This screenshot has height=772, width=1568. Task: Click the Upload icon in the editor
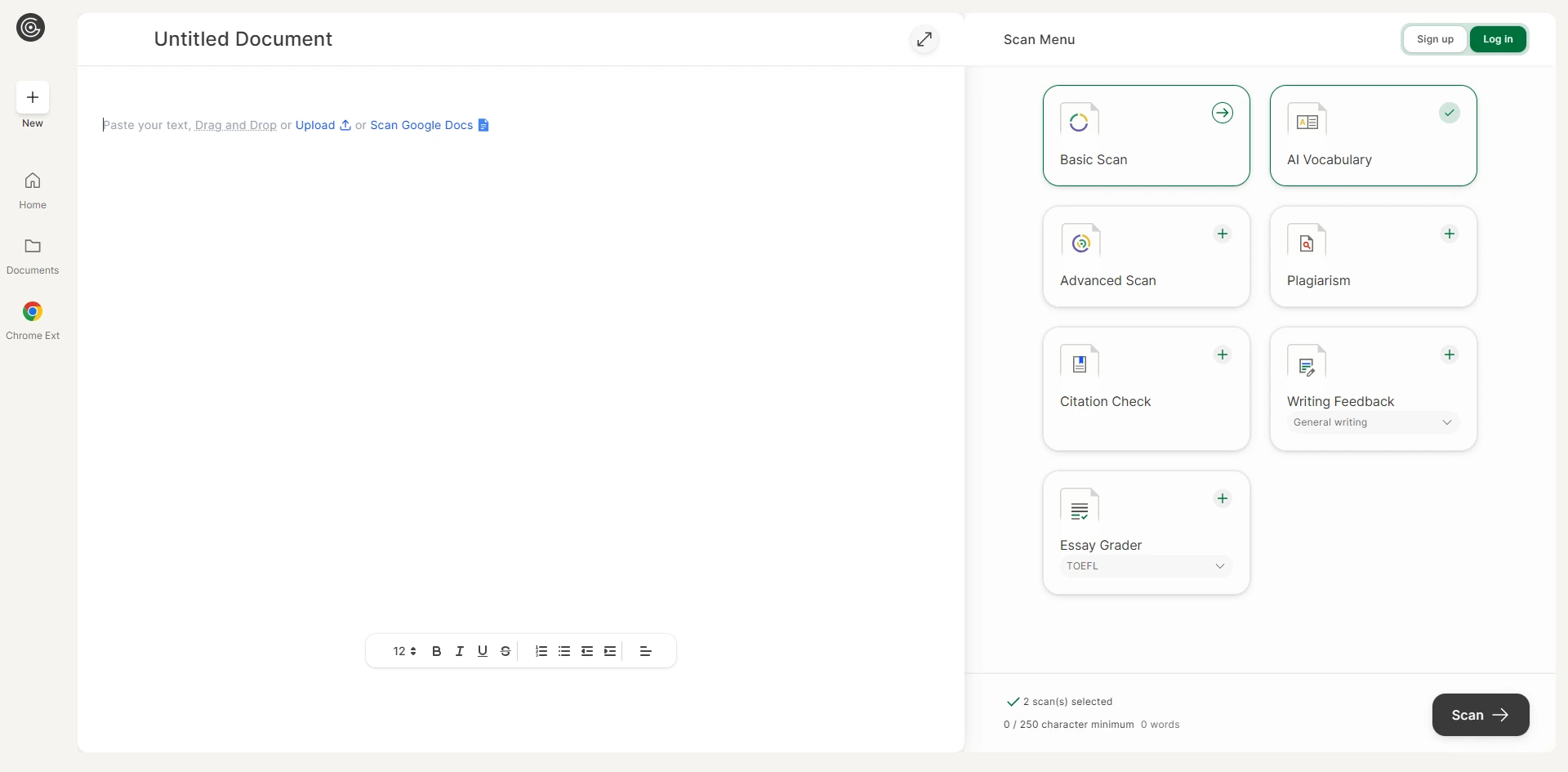[x=345, y=125]
